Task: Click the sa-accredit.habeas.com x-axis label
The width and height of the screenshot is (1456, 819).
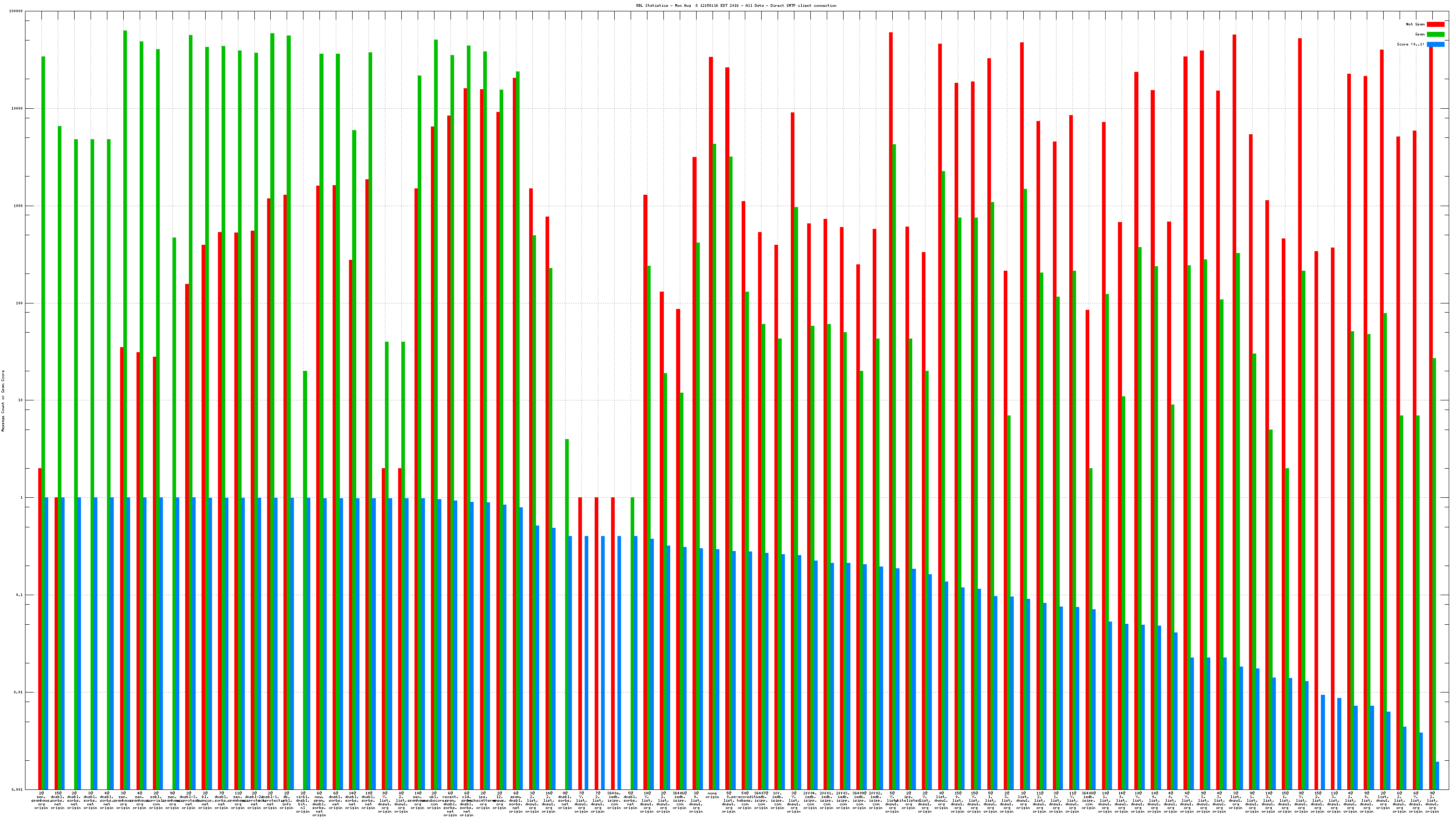Action: pyautogui.click(x=745, y=801)
